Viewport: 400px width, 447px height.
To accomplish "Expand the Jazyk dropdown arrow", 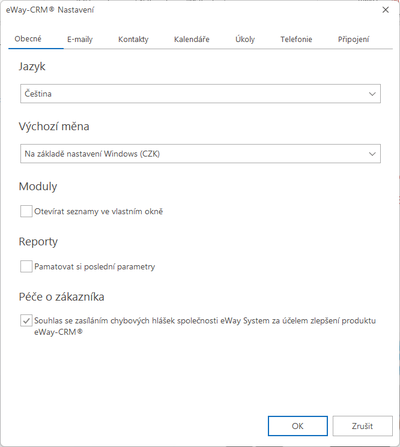I will tap(372, 94).
